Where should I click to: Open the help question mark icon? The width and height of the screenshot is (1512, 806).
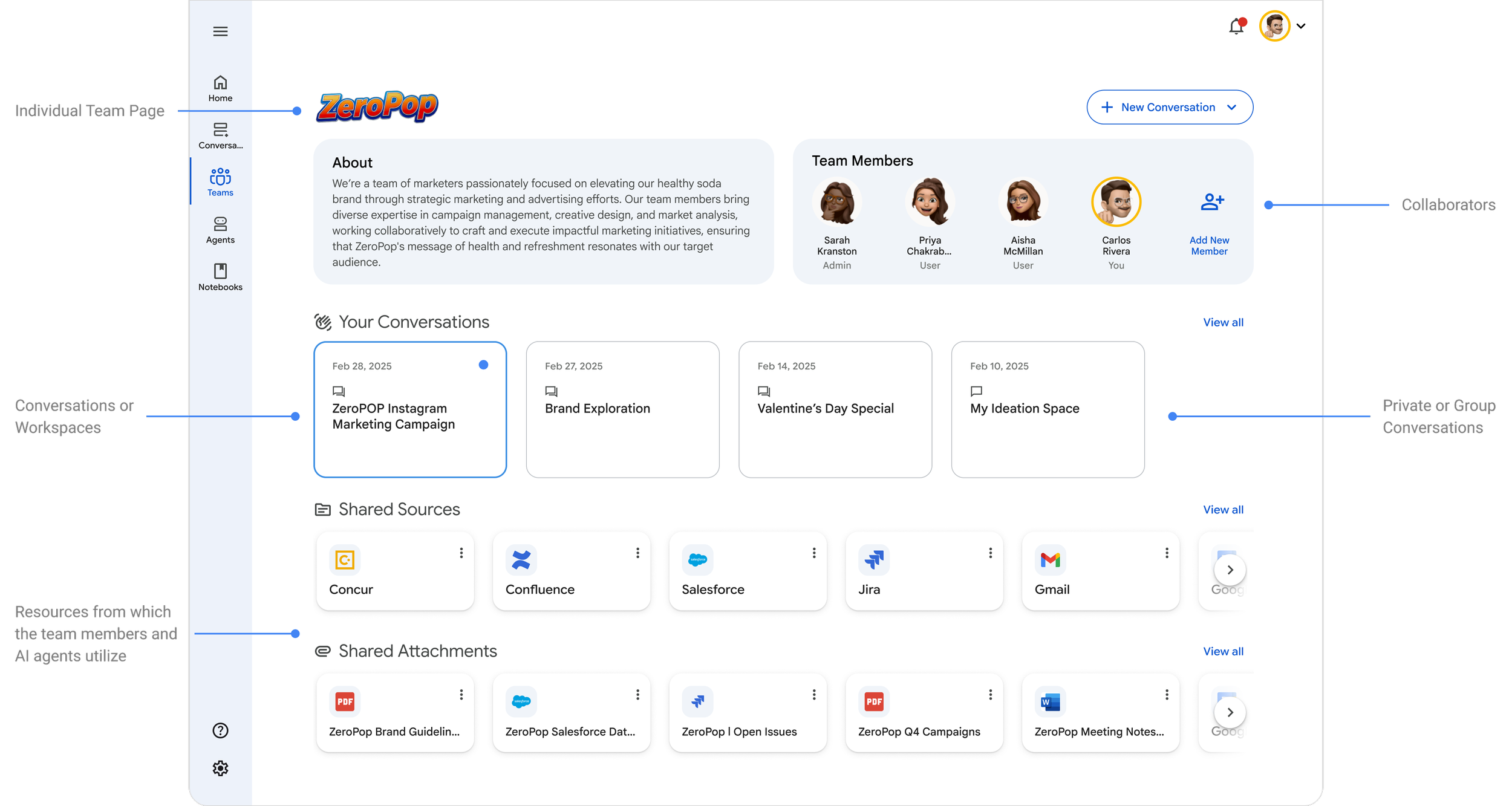pos(220,730)
